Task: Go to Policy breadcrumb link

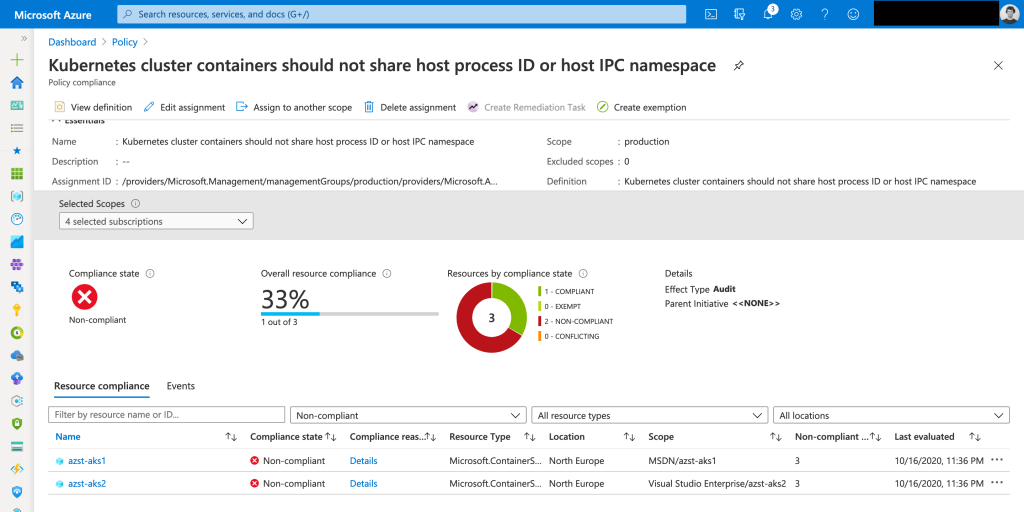Action: click(125, 42)
